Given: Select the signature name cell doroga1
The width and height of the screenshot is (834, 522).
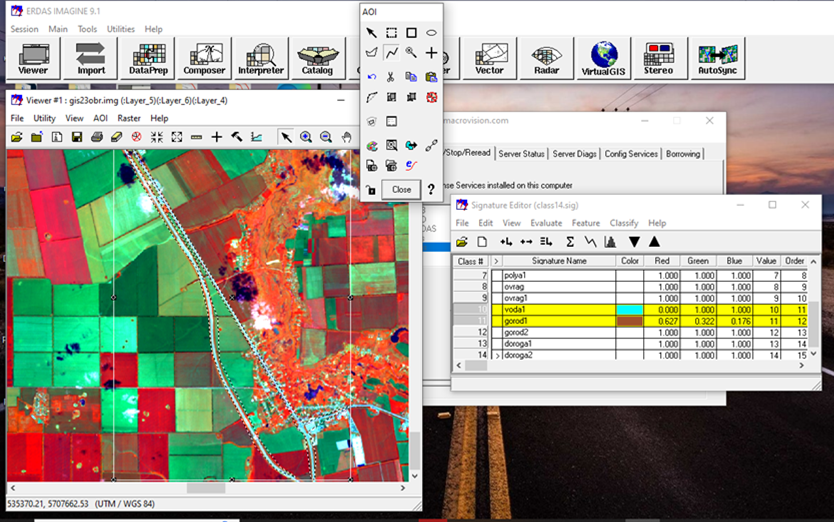Looking at the screenshot, I should [x=559, y=344].
